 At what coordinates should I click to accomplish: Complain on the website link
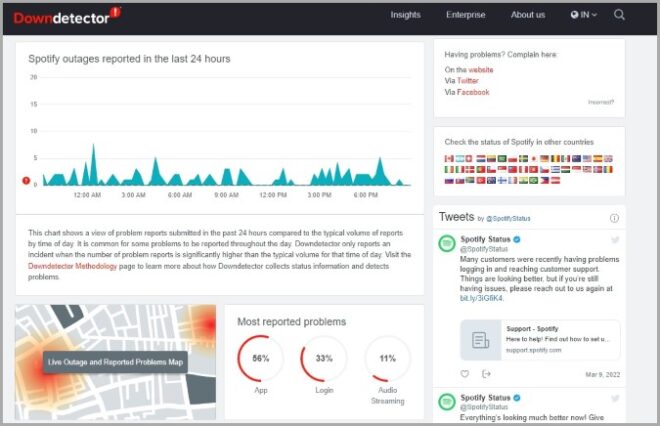point(481,69)
